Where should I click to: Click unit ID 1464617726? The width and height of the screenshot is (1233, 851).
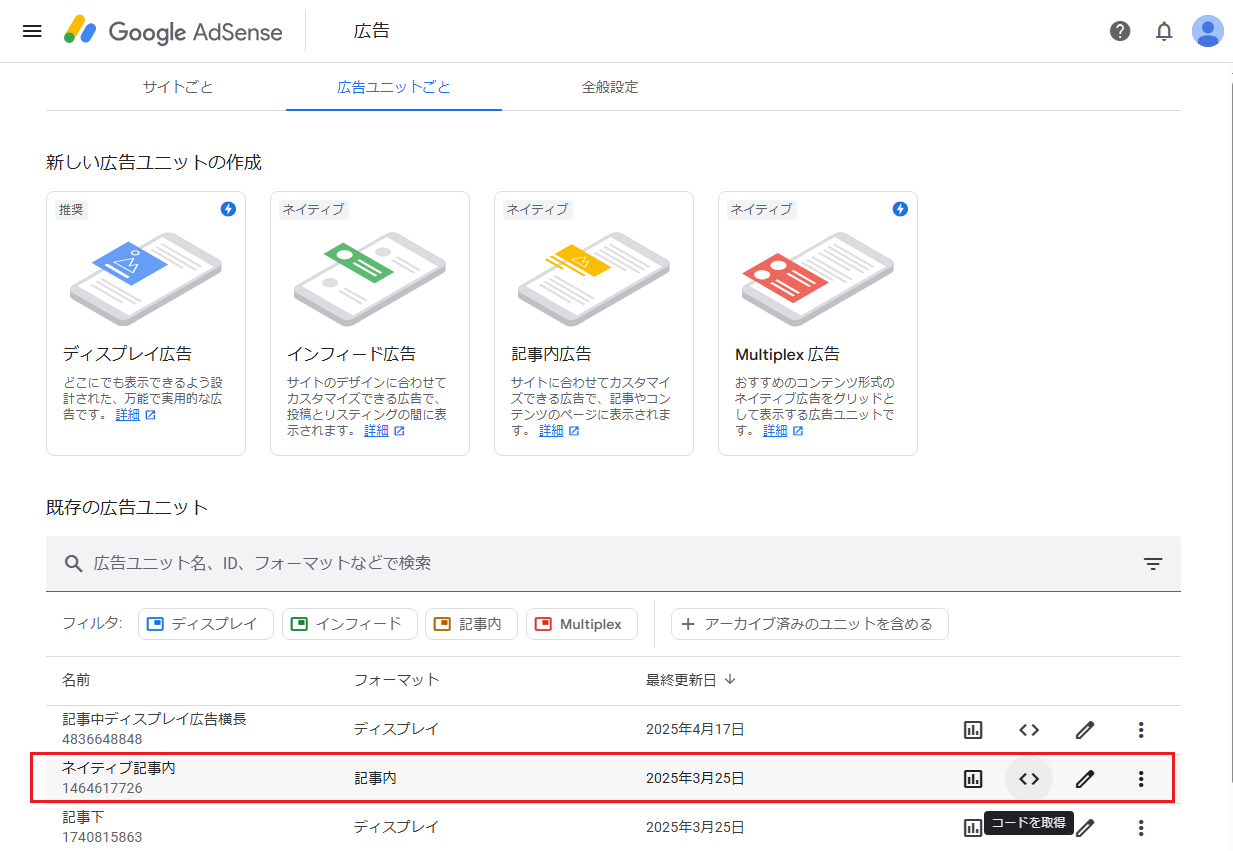(x=102, y=788)
